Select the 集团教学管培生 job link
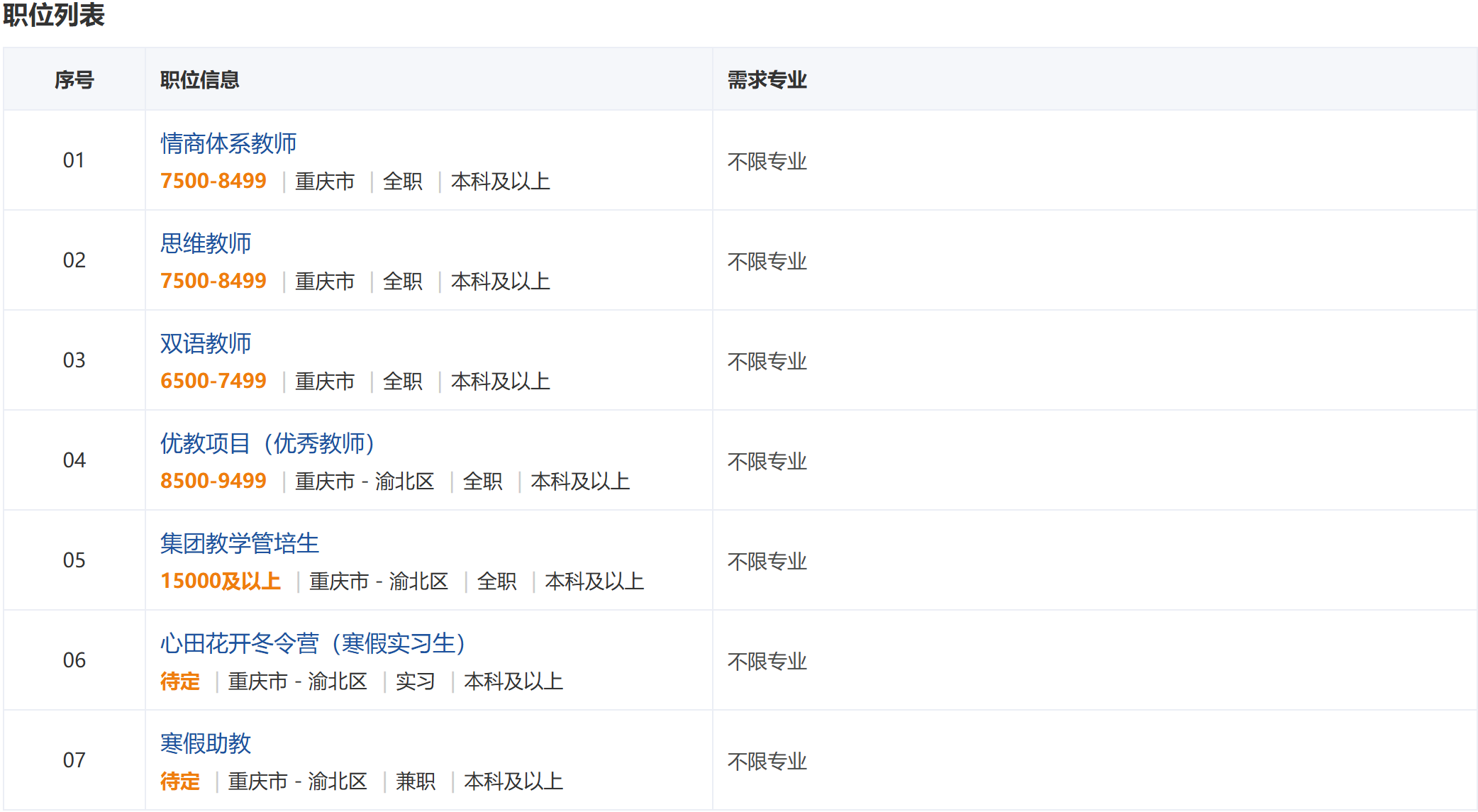Viewport: 1478px width, 812px height. click(x=240, y=543)
